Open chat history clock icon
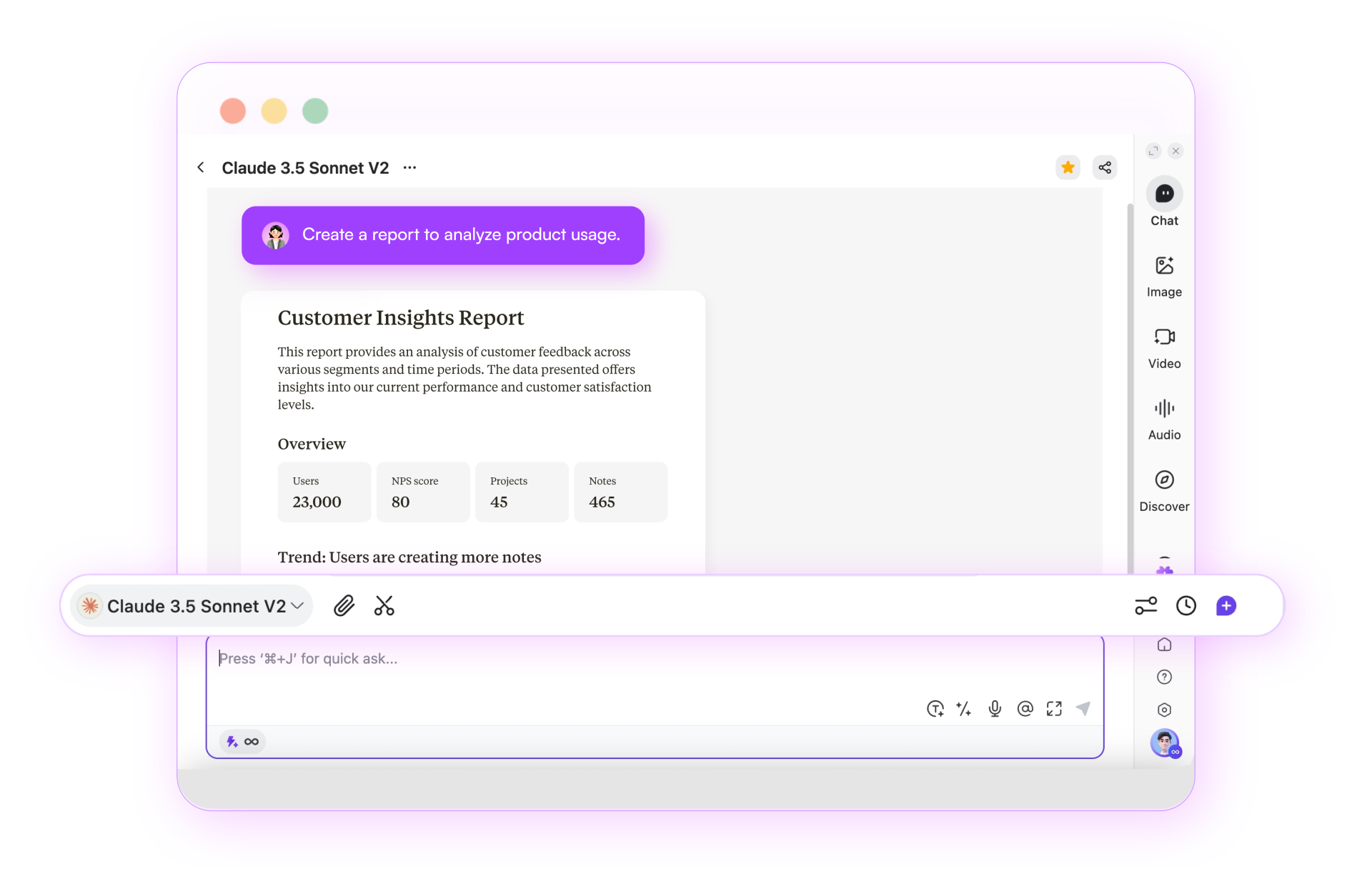 [x=1186, y=606]
